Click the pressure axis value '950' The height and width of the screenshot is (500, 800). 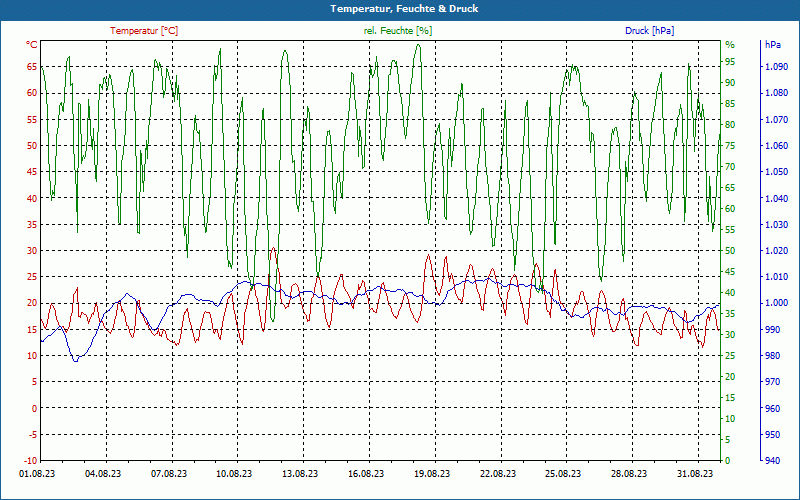[x=773, y=434]
